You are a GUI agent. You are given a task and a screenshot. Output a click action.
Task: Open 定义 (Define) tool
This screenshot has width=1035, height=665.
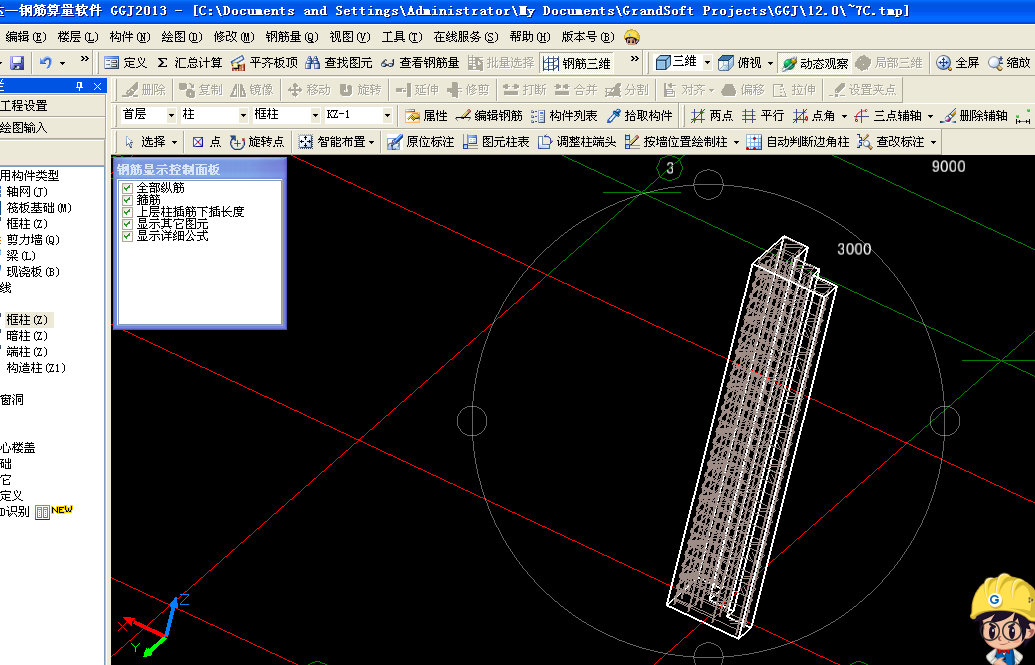coord(125,63)
